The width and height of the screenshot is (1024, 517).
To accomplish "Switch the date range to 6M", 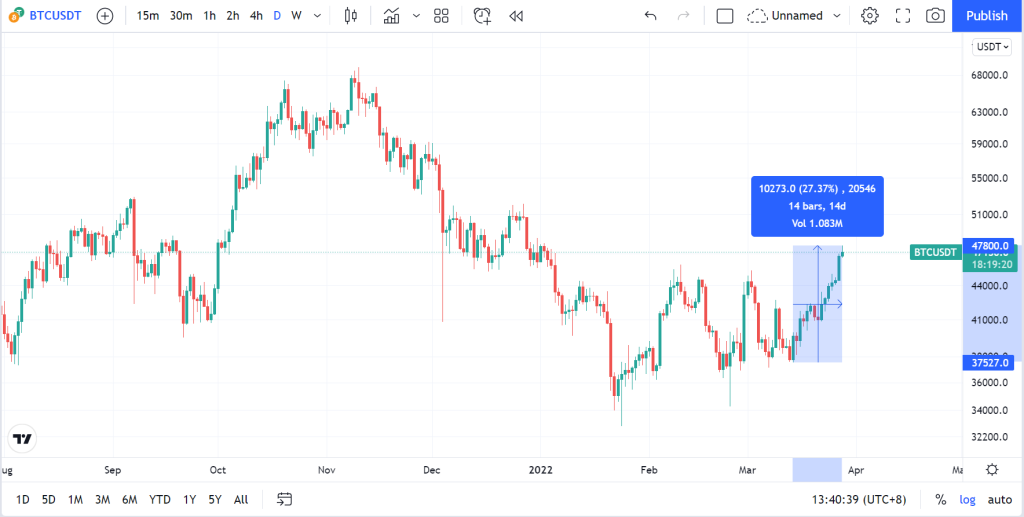I will tap(129, 500).
